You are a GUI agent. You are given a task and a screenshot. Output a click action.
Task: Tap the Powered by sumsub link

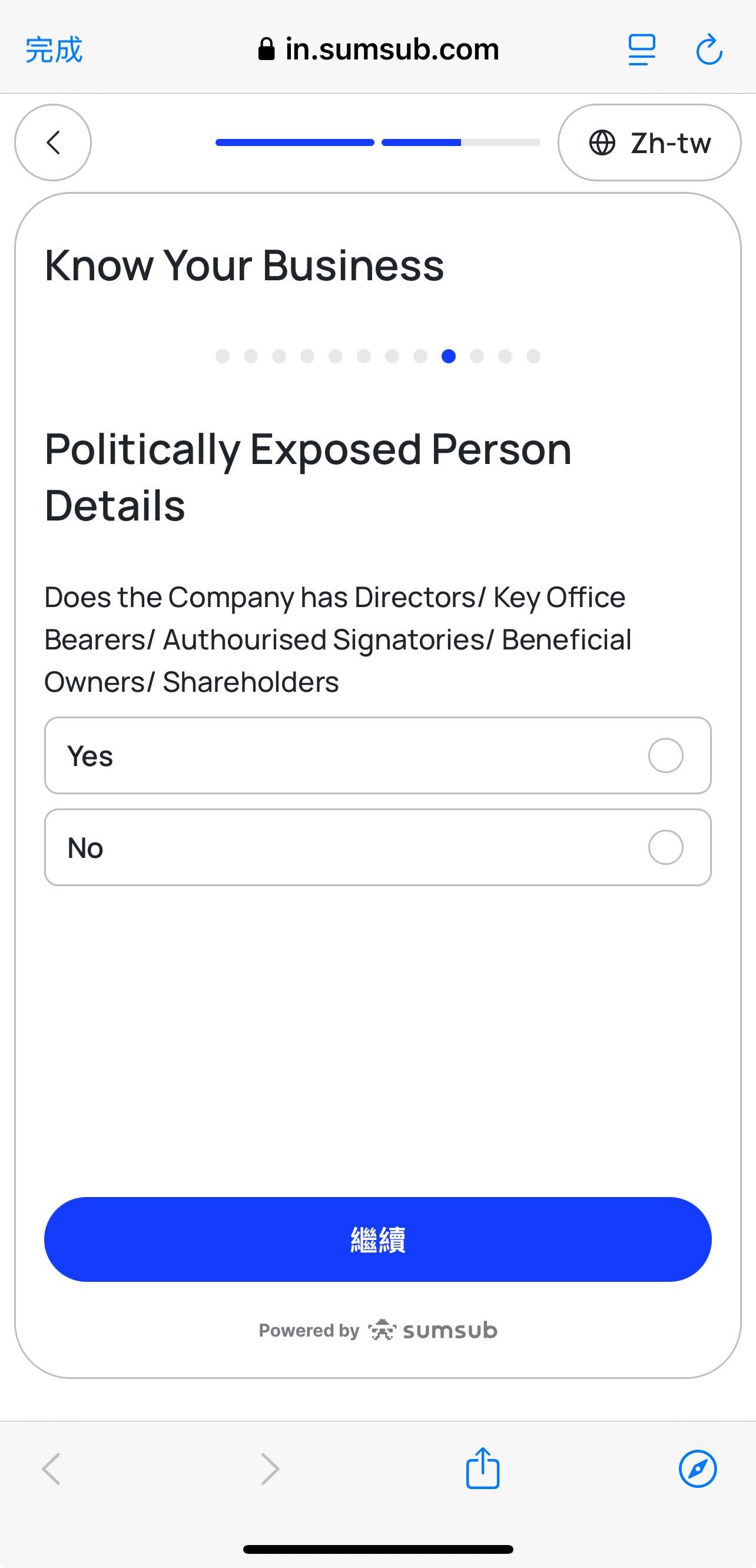[378, 1331]
